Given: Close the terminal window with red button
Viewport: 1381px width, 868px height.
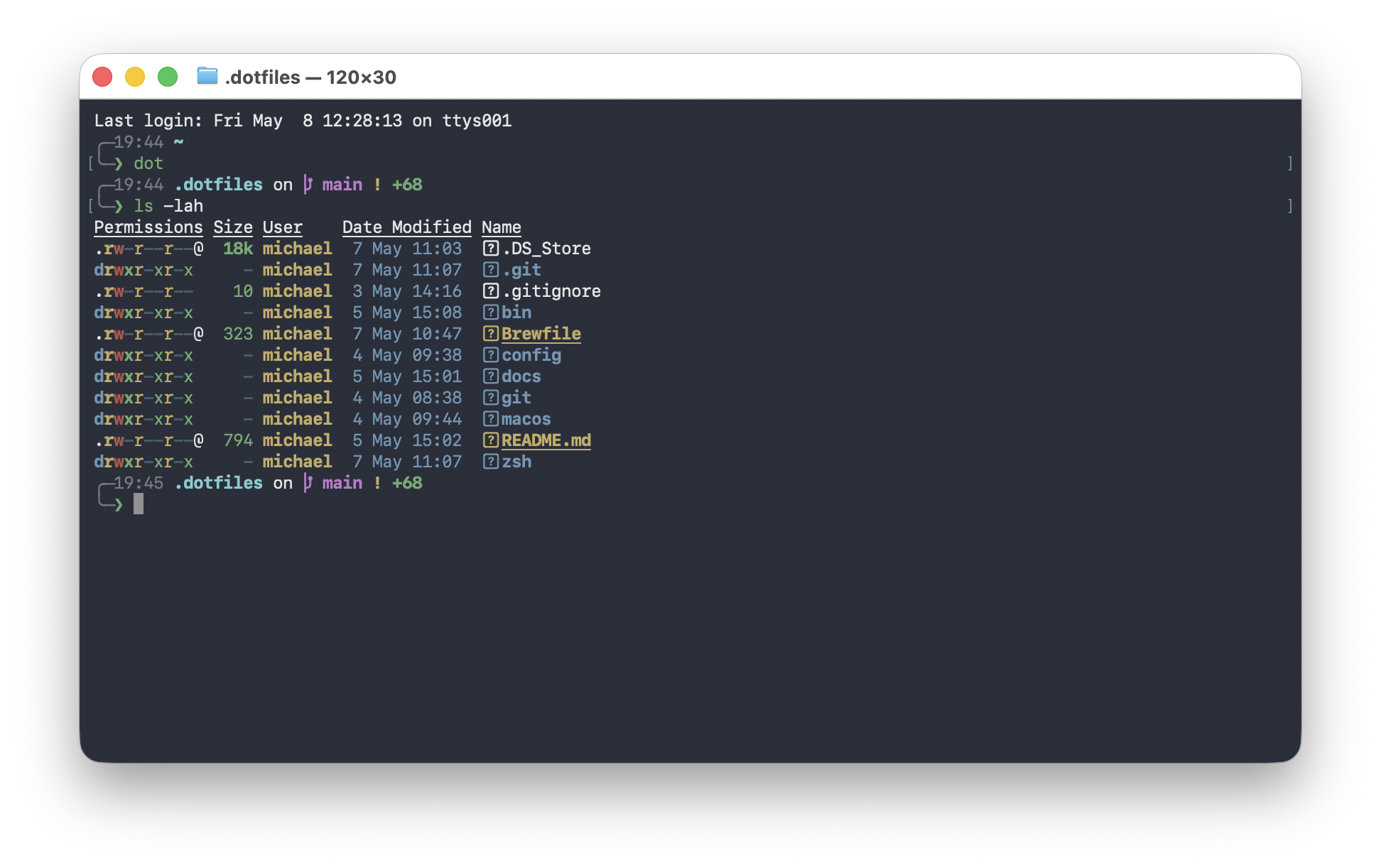Looking at the screenshot, I should (102, 77).
